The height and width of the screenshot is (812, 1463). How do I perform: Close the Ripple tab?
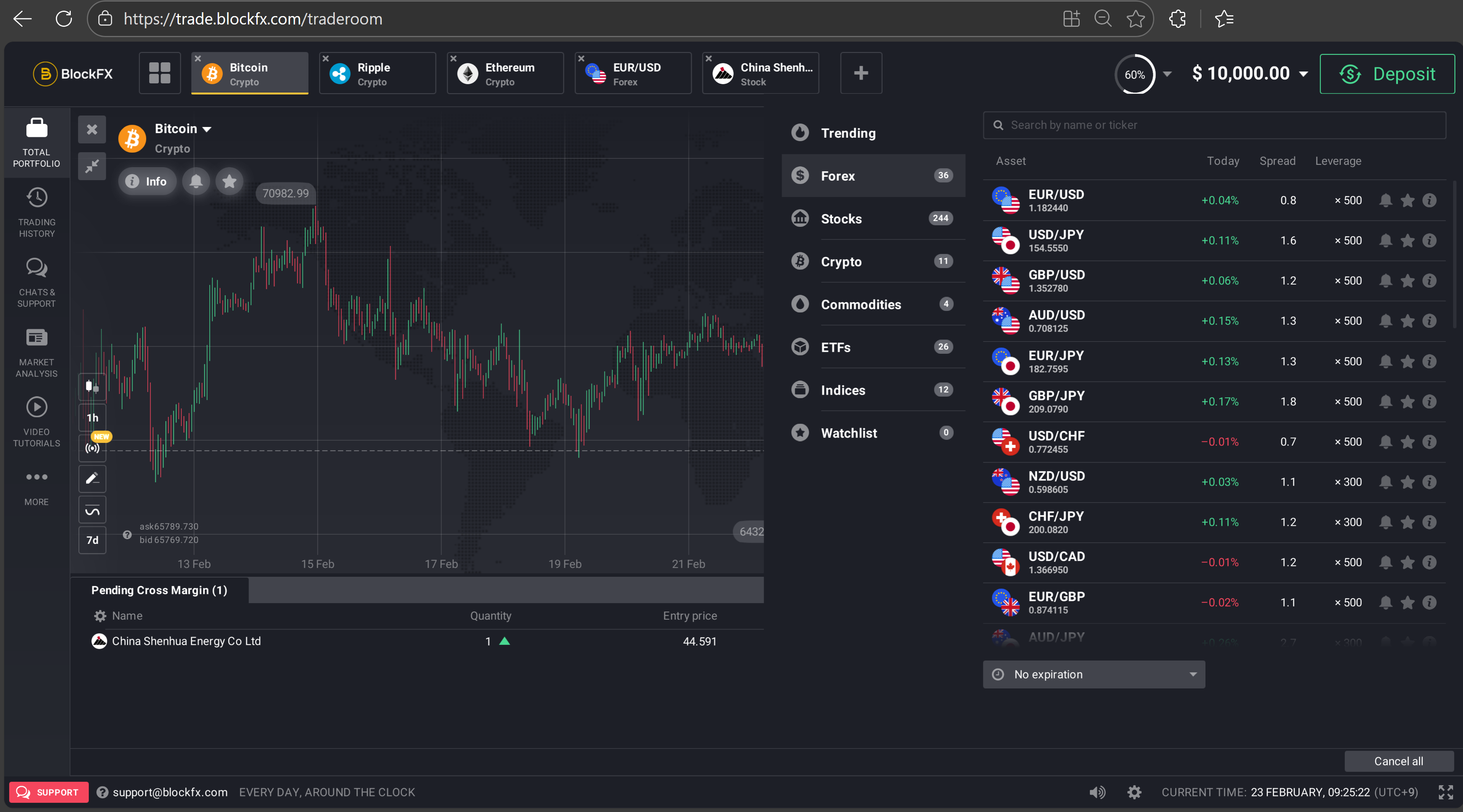click(x=326, y=59)
